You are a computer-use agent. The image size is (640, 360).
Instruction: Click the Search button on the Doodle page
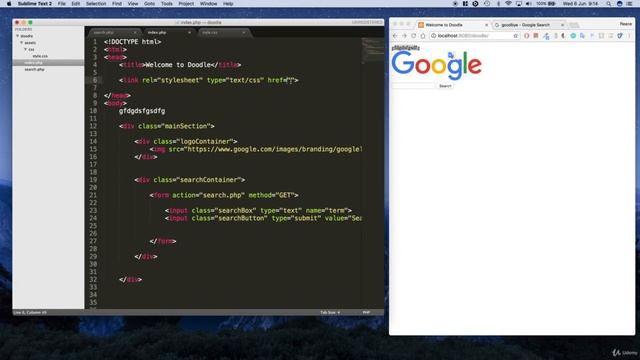click(445, 86)
